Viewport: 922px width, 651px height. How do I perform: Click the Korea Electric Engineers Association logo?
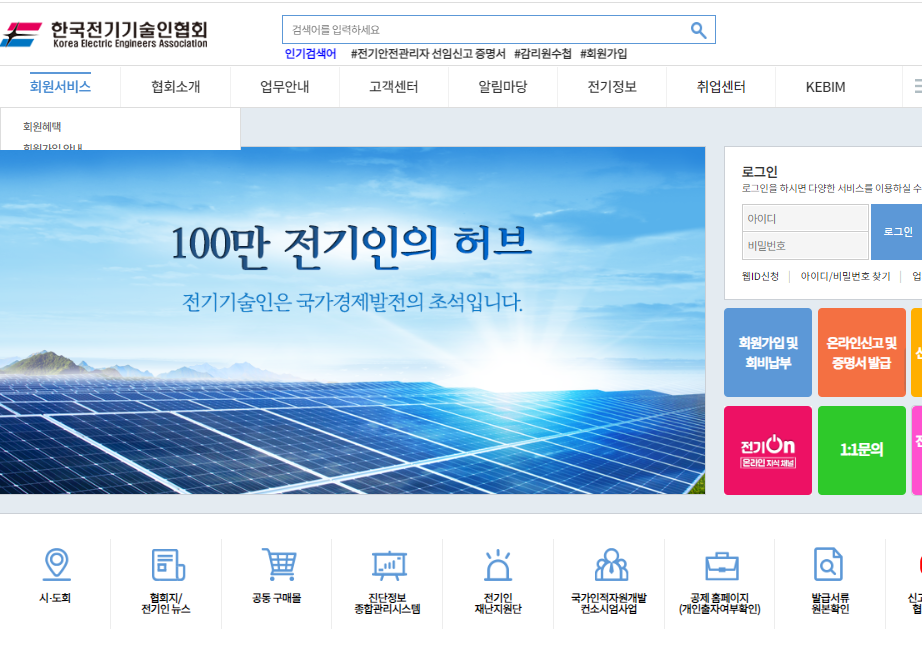(x=105, y=34)
